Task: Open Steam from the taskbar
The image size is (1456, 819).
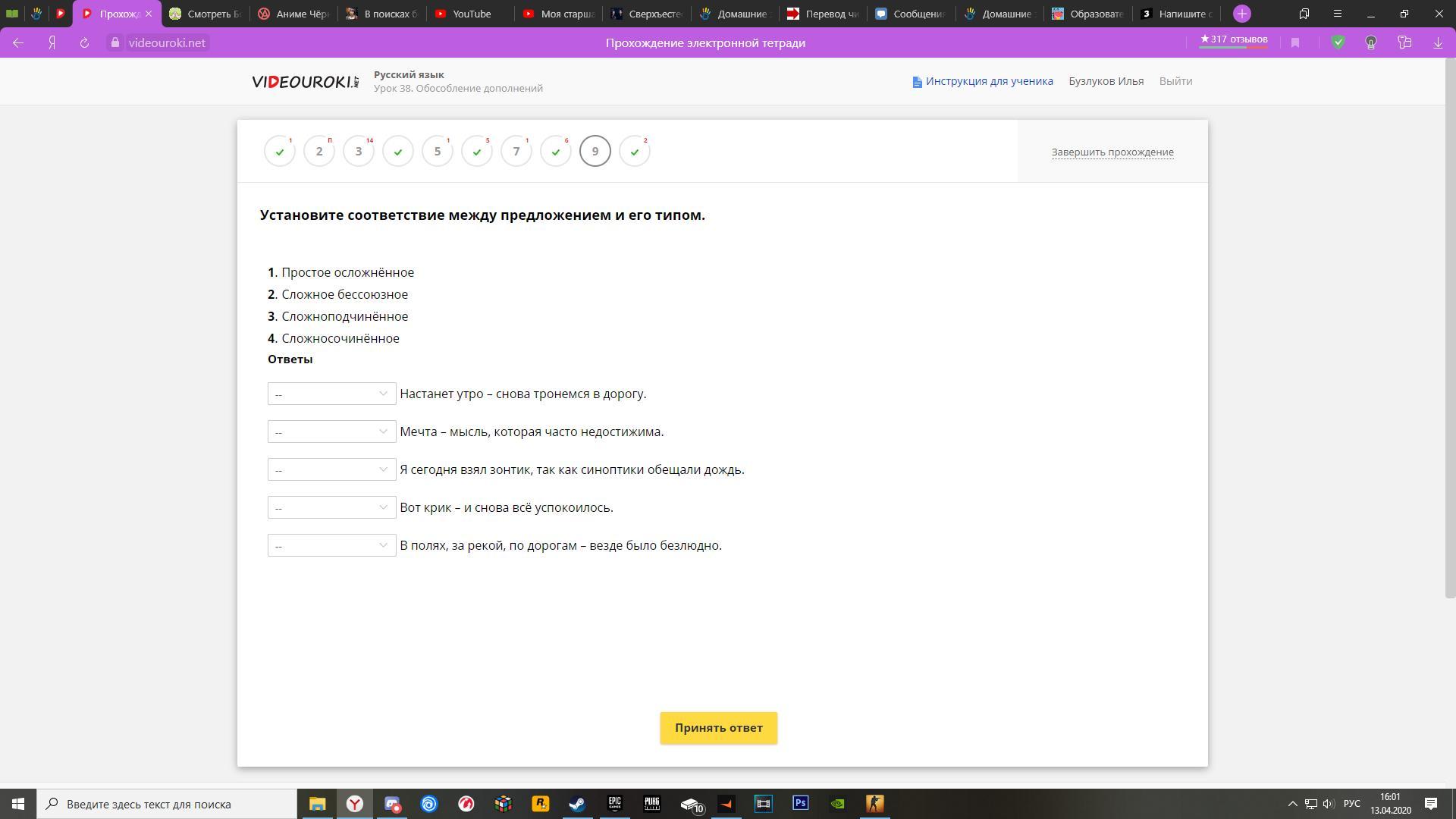Action: coord(577,804)
